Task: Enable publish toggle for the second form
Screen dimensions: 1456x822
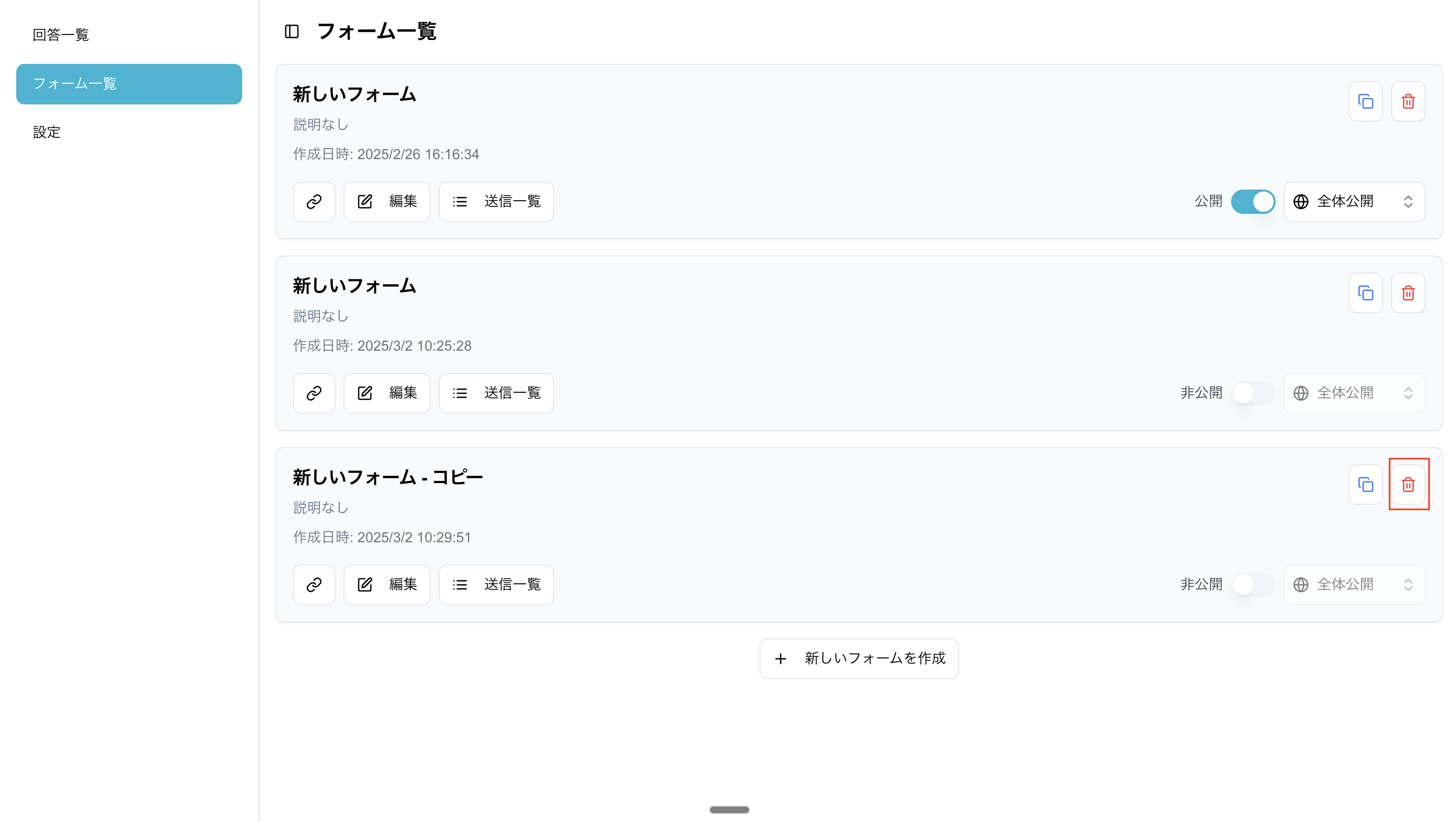Action: point(1252,393)
